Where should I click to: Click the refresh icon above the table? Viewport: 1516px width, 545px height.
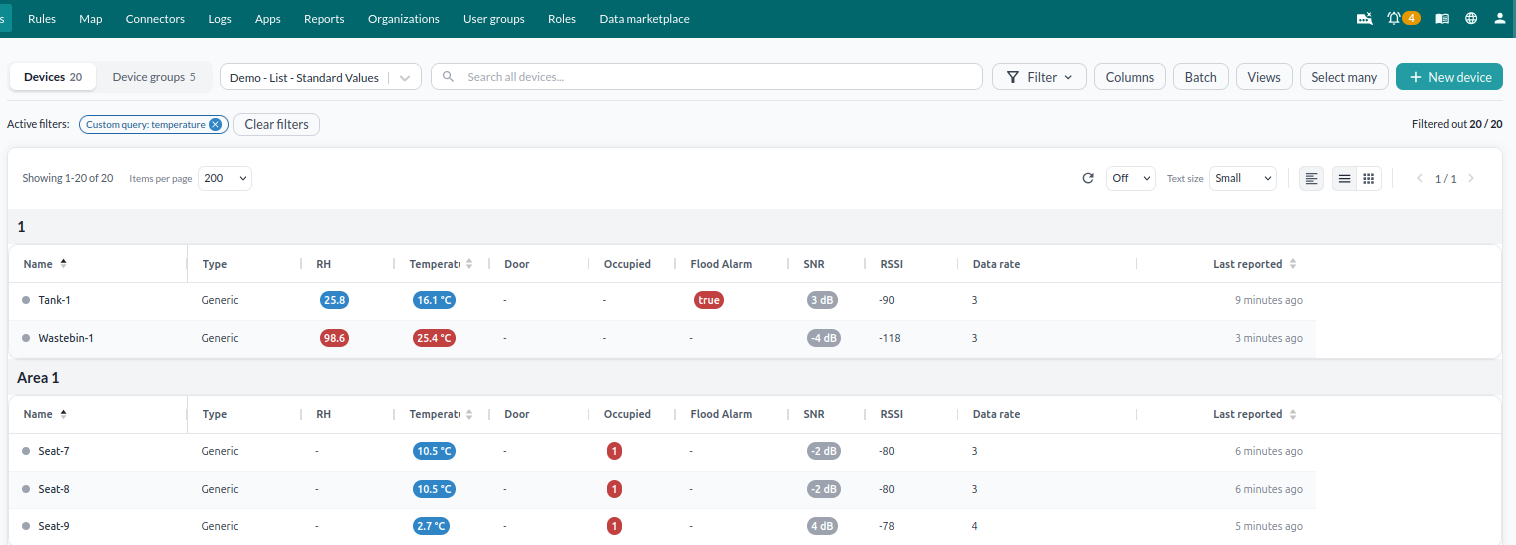[1088, 178]
